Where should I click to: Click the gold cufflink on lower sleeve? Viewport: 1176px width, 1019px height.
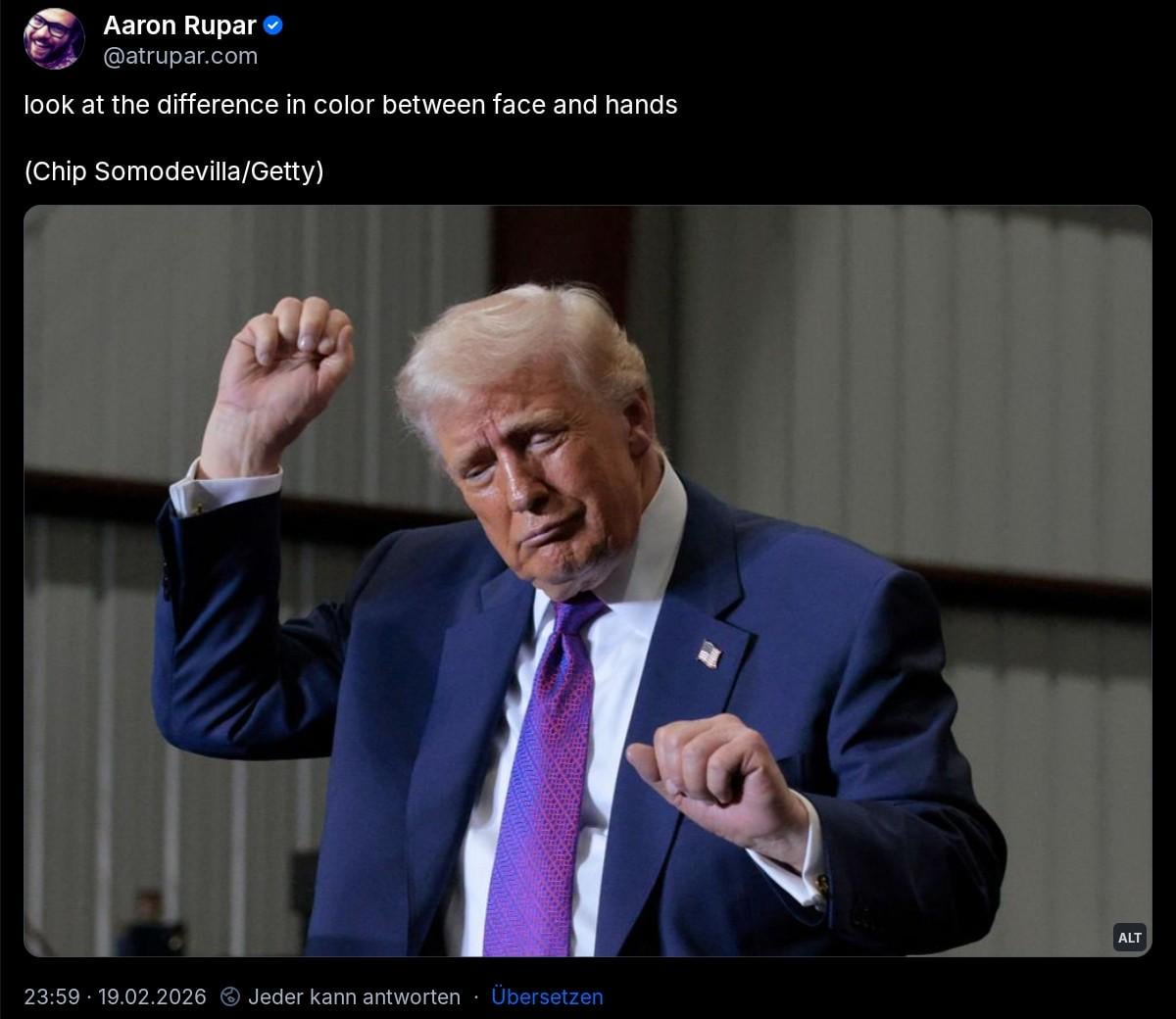(821, 887)
